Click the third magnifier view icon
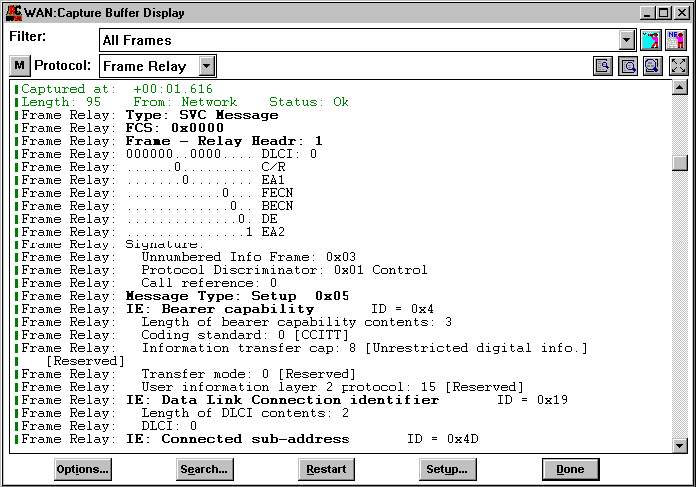Viewport: 697px width, 487px height. 652,66
